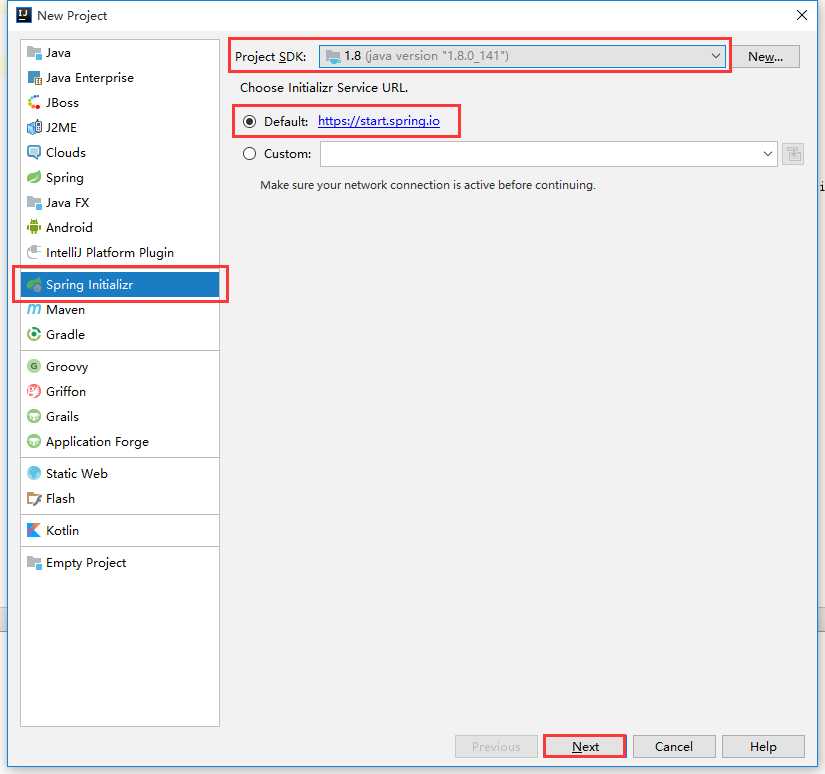Click the disabled add-URL icon beside Custom field
This screenshot has width=825, height=774.
pyautogui.click(x=793, y=154)
